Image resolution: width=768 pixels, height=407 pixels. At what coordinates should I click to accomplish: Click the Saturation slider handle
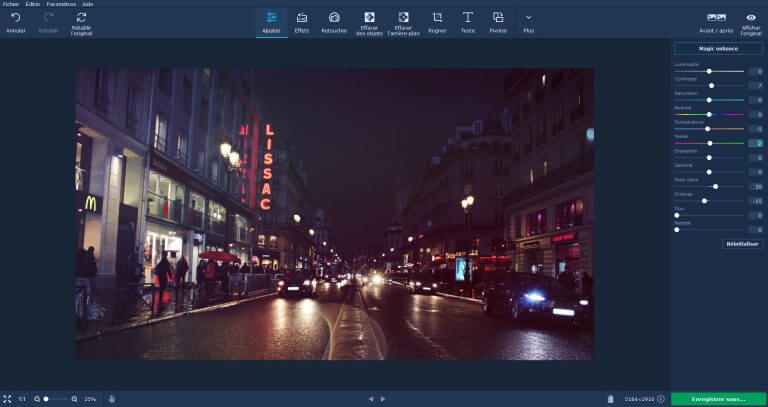[709, 100]
